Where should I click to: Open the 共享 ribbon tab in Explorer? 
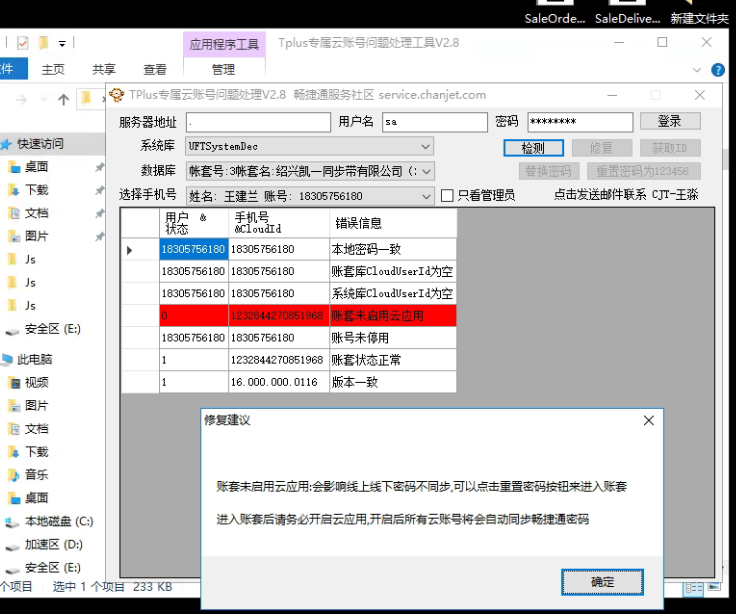[x=104, y=69]
